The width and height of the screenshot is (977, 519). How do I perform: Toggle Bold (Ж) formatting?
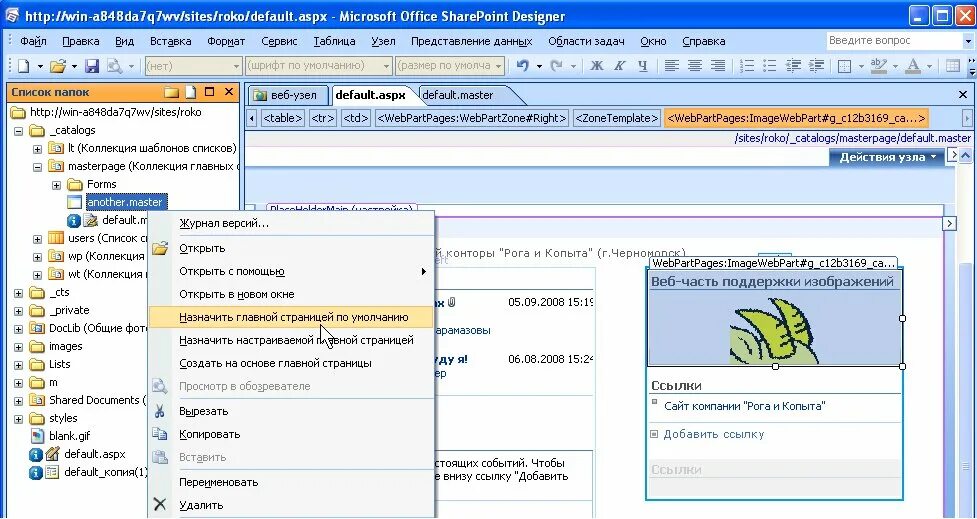[597, 65]
